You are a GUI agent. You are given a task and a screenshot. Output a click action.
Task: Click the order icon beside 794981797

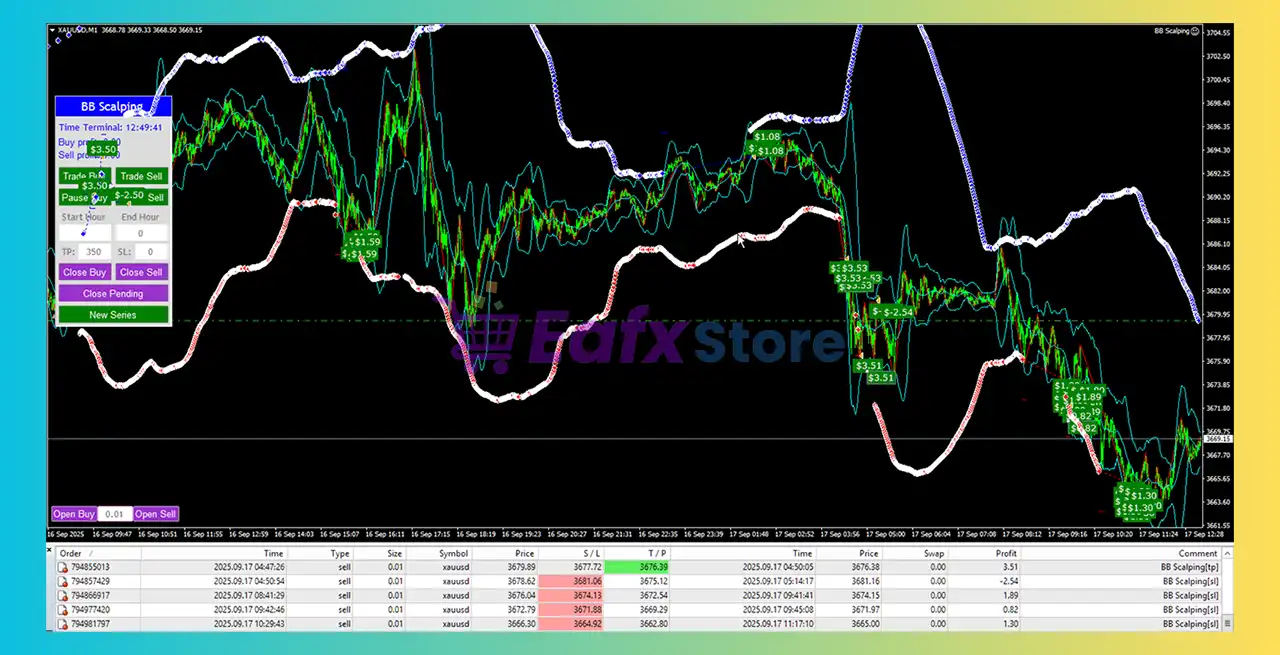64,623
